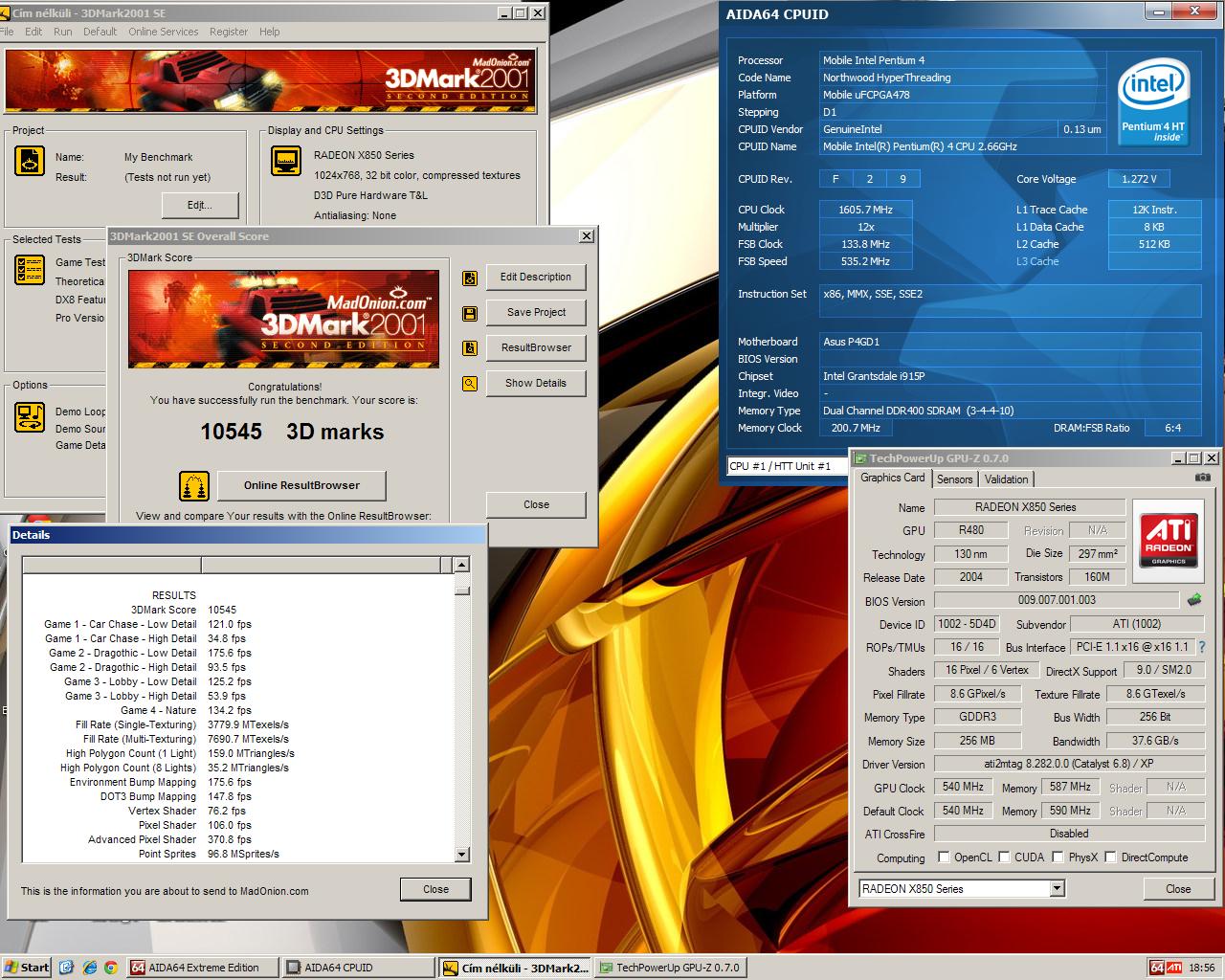
Task: Click the Online ResultBrowser button
Action: [x=301, y=485]
